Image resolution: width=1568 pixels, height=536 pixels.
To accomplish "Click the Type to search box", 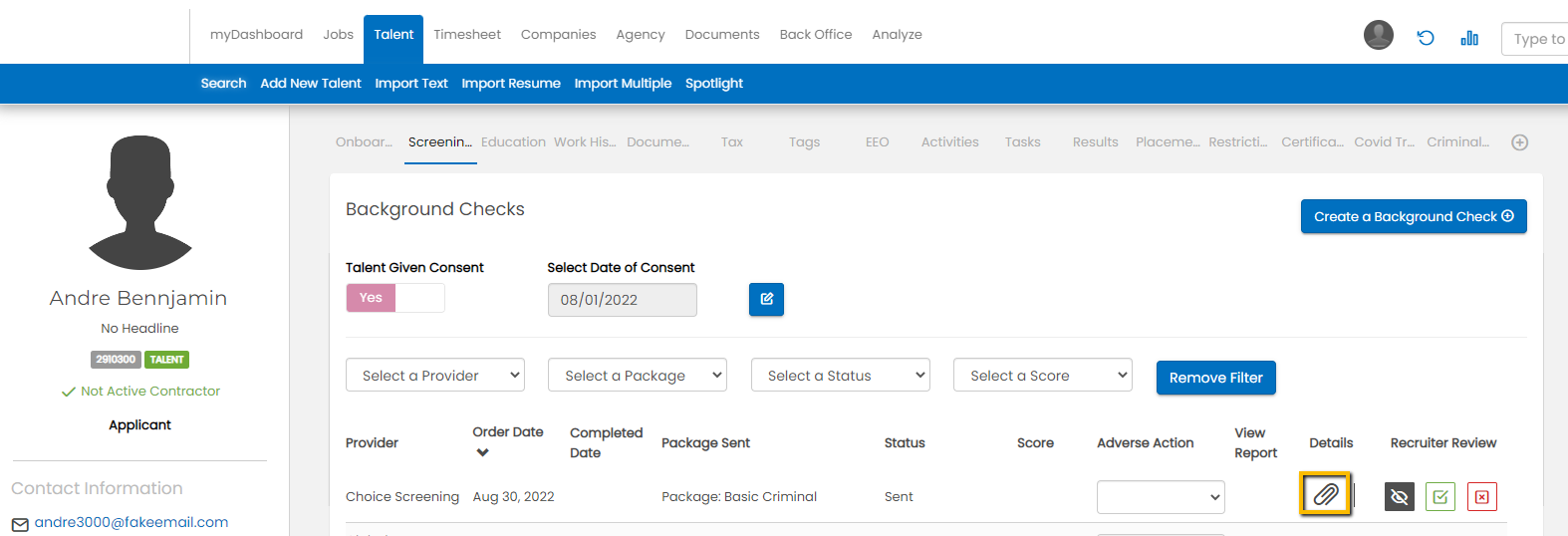I will pyautogui.click(x=1535, y=39).
